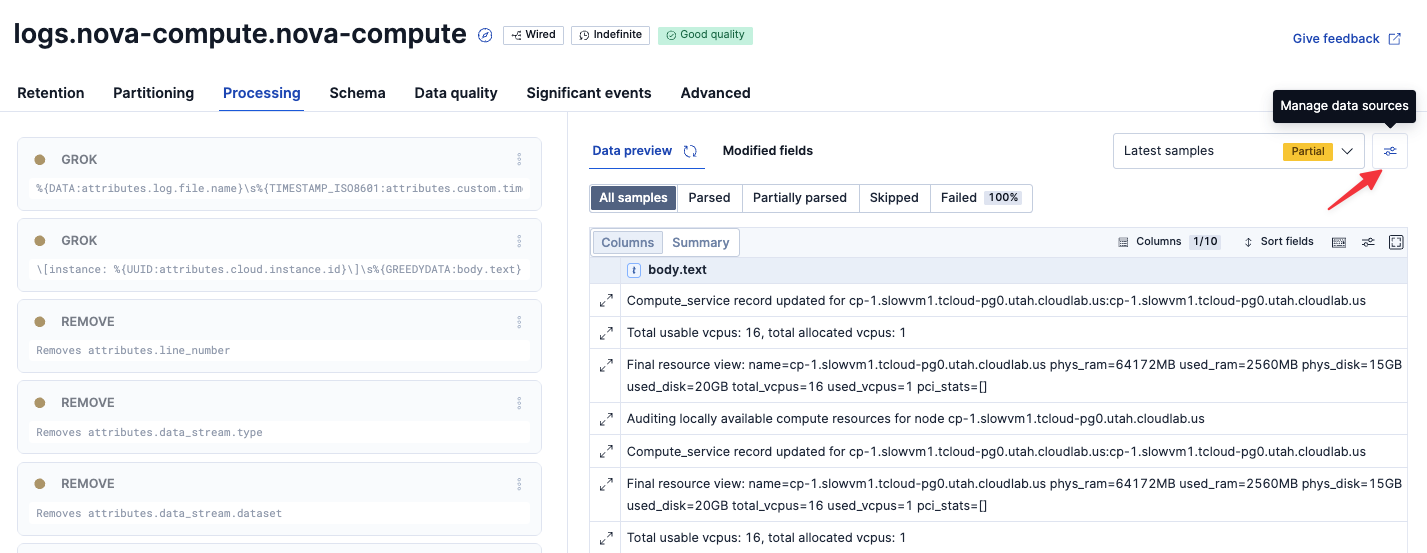1427x553 pixels.
Task: Open the keyboard shortcuts icon
Action: (1338, 242)
